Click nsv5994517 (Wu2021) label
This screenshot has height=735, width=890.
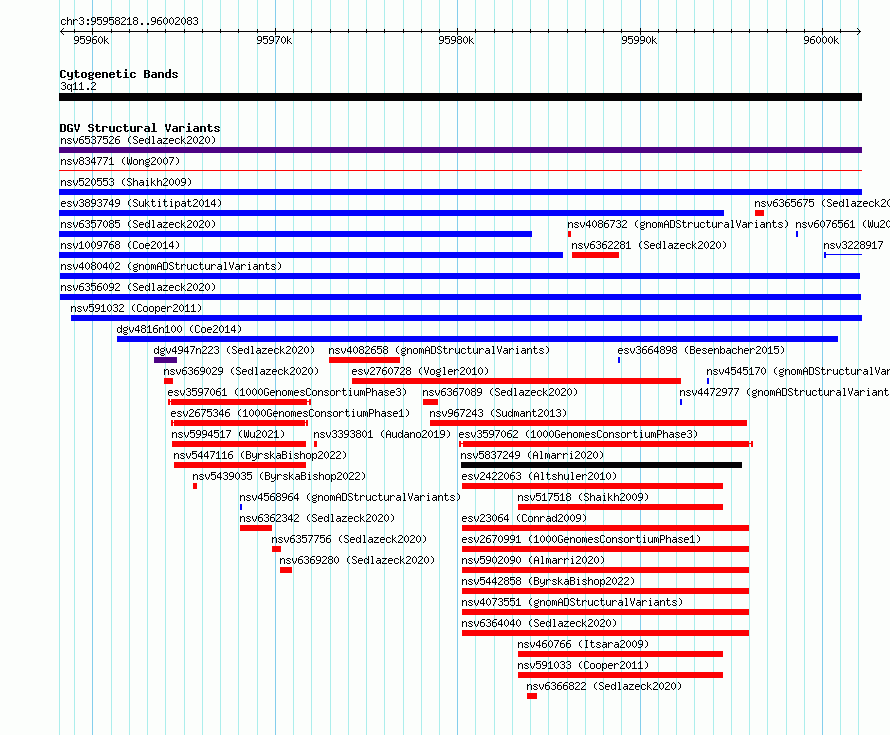(x=228, y=434)
